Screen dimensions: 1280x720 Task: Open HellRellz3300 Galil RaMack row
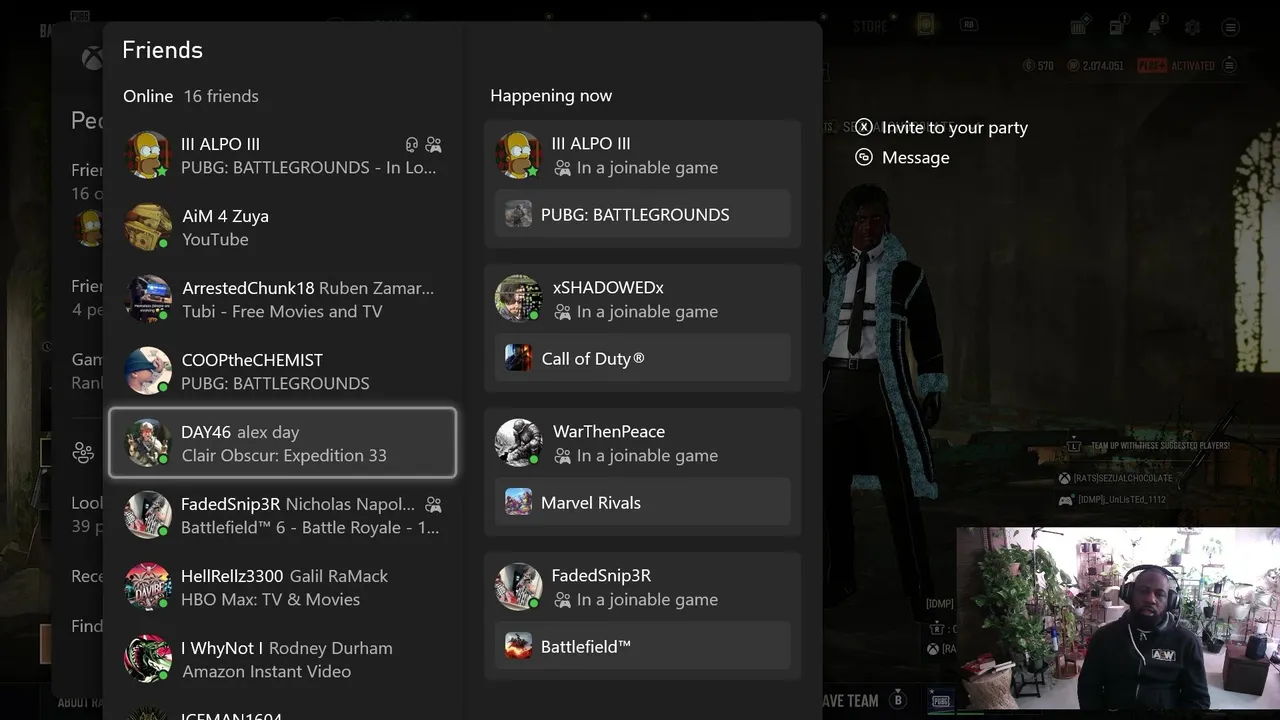point(282,587)
